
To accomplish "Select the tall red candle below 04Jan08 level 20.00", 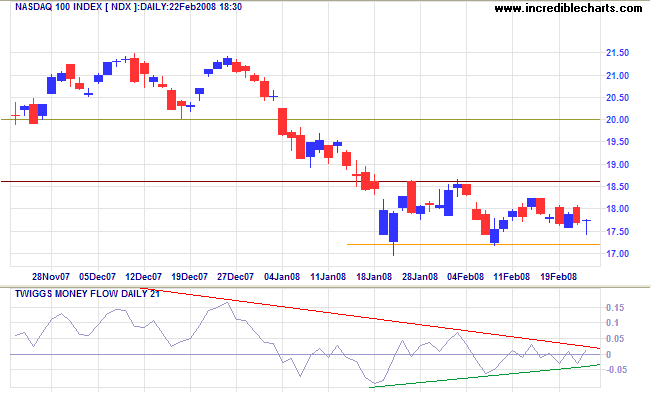I will (282, 121).
